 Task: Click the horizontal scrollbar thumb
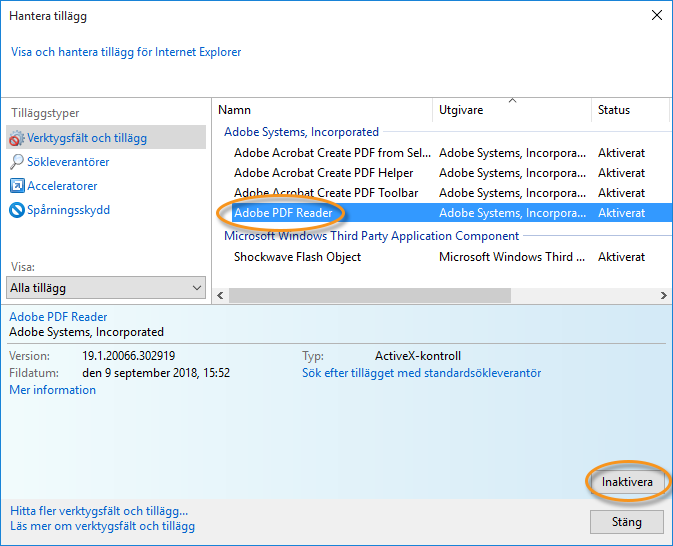pyautogui.click(x=370, y=295)
